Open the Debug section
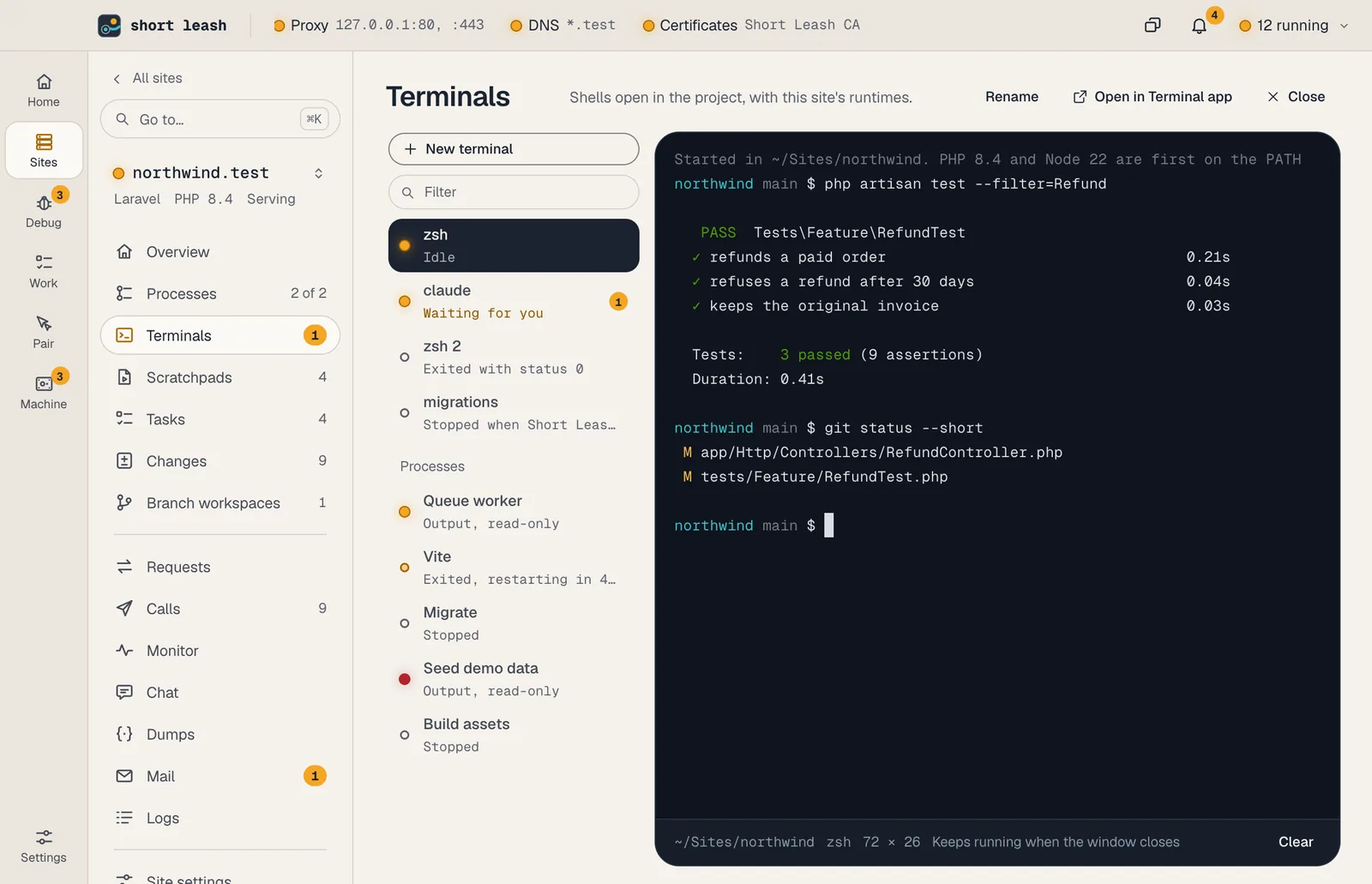 (x=44, y=211)
